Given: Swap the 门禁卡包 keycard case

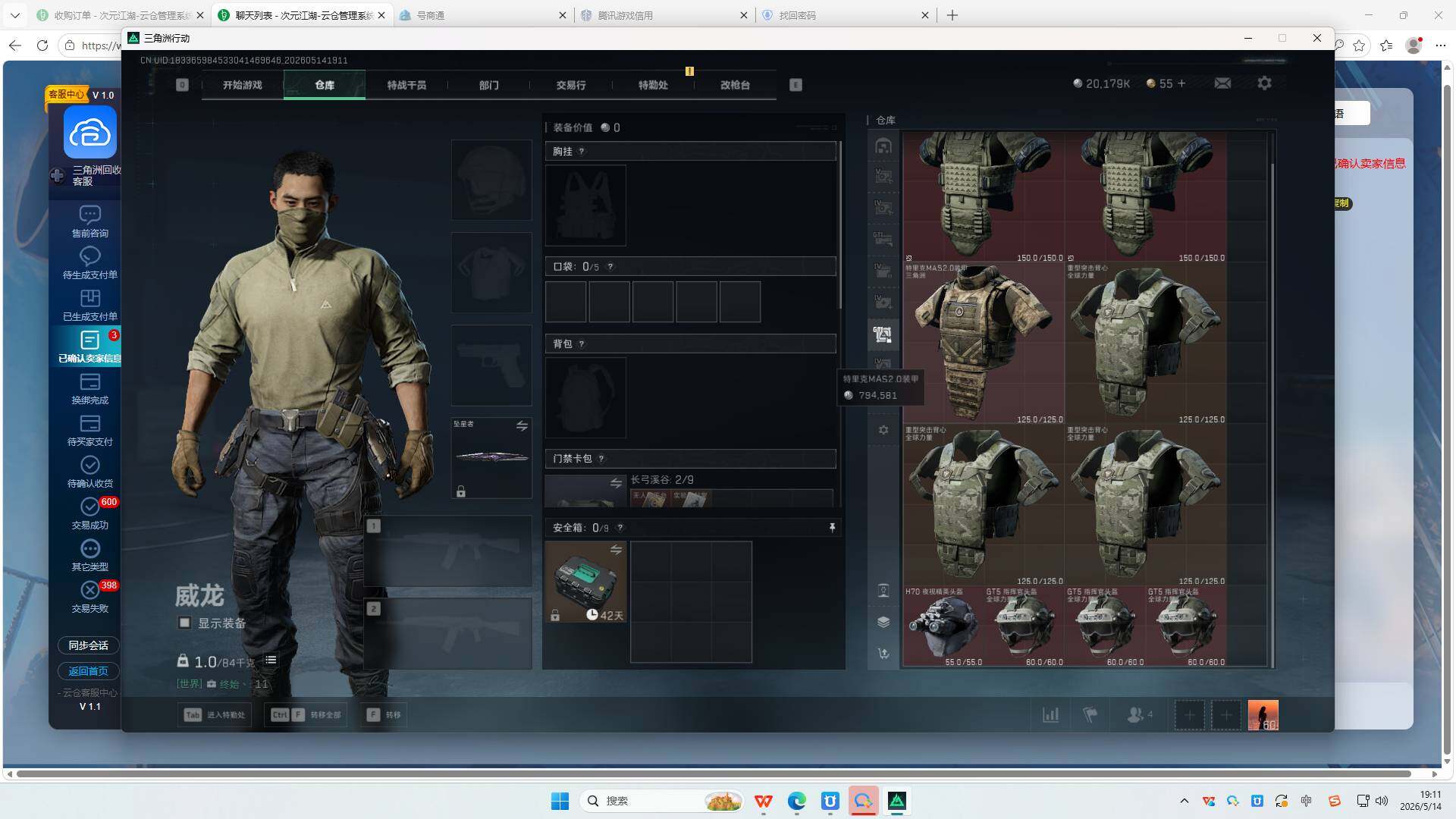Looking at the screenshot, I should [x=616, y=483].
